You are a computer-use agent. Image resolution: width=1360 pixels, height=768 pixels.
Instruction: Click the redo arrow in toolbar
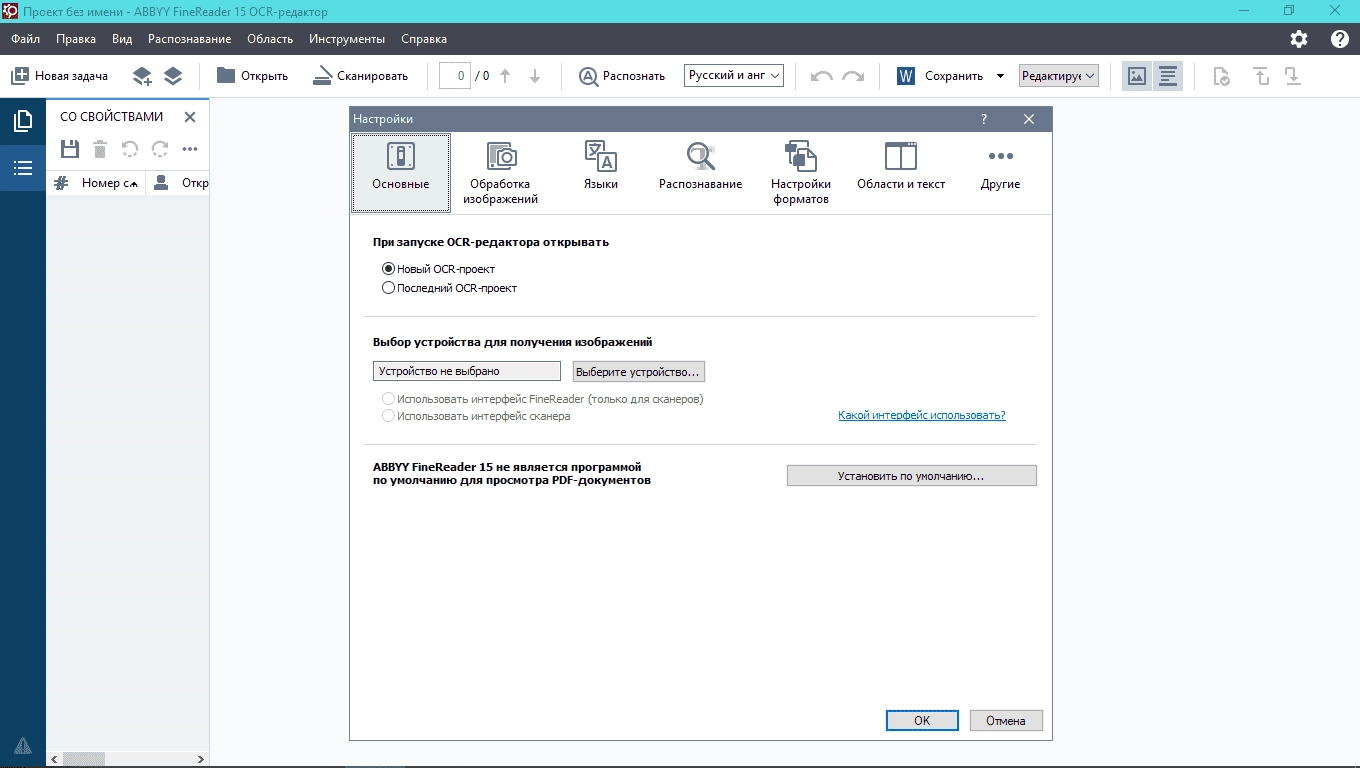pos(853,76)
